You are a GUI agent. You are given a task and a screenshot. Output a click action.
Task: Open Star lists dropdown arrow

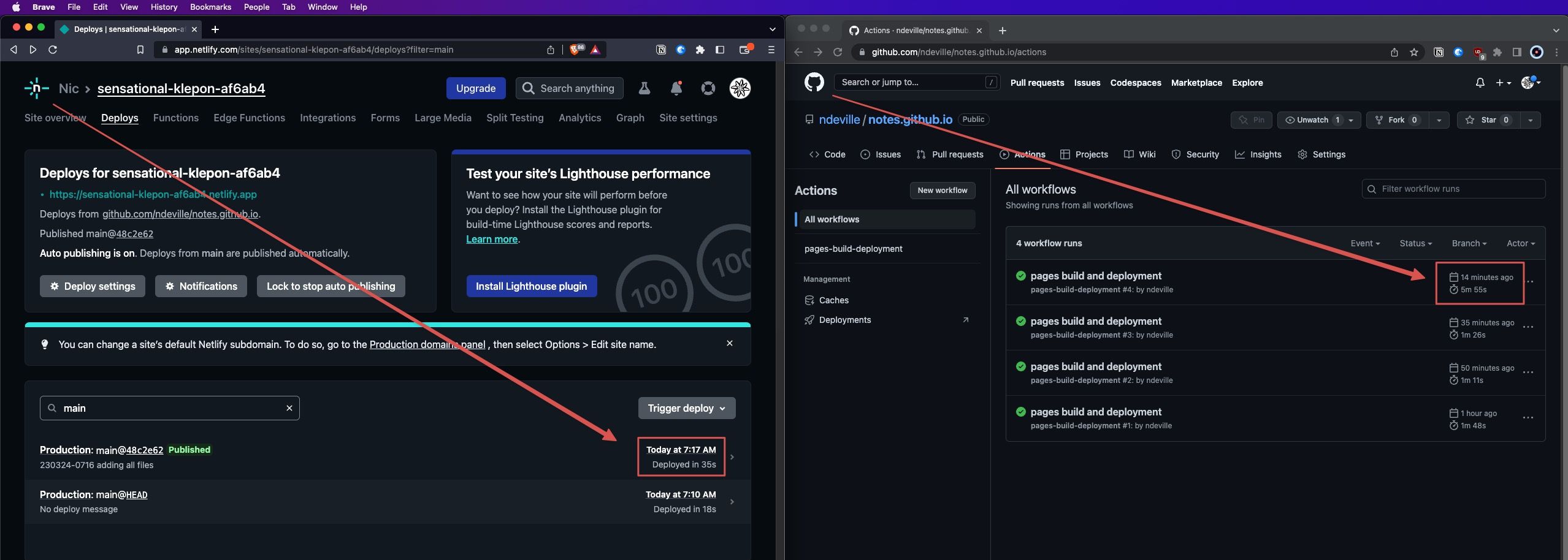point(1530,120)
